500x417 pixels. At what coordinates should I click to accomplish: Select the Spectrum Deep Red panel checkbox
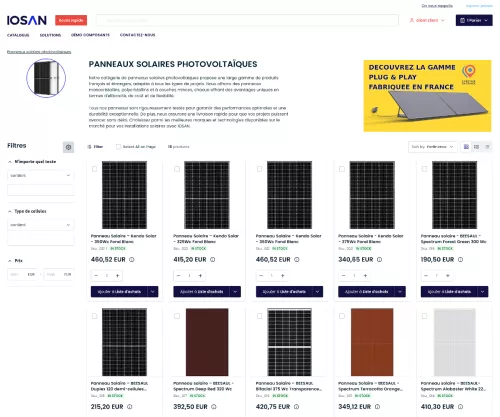pyautogui.click(x=177, y=316)
